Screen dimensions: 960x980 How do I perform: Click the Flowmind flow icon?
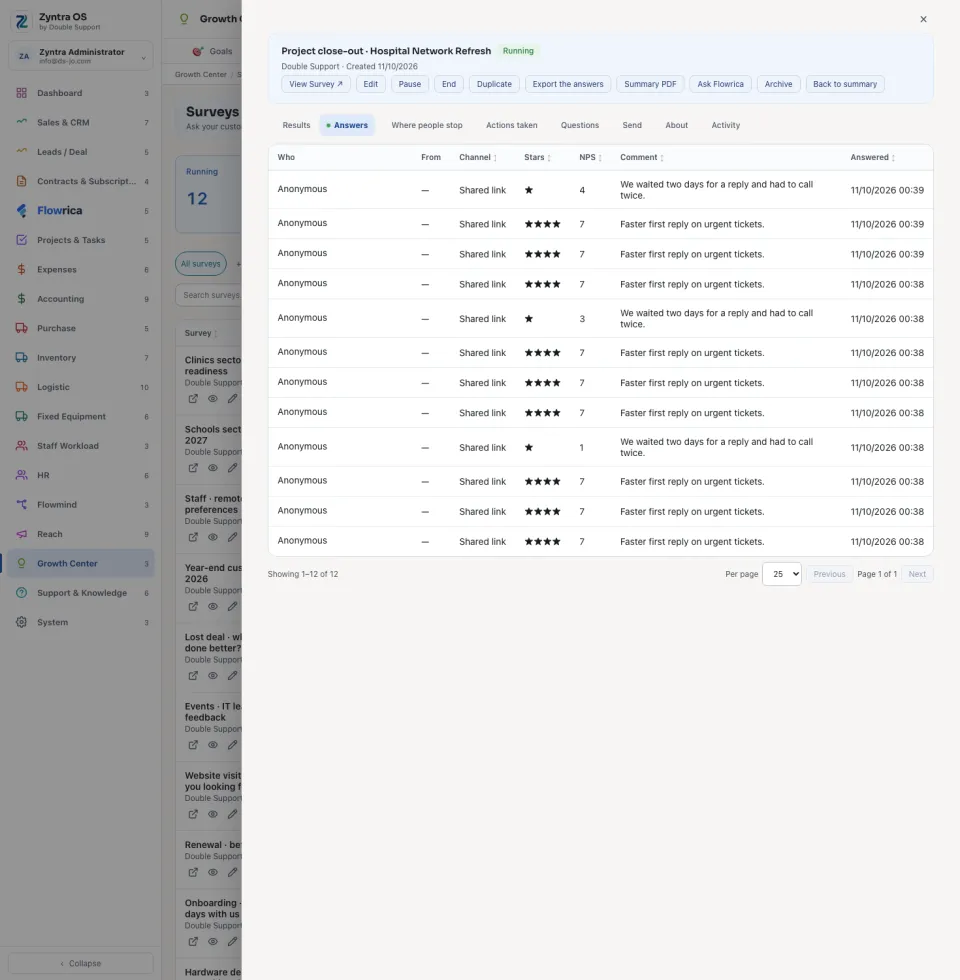(21, 504)
